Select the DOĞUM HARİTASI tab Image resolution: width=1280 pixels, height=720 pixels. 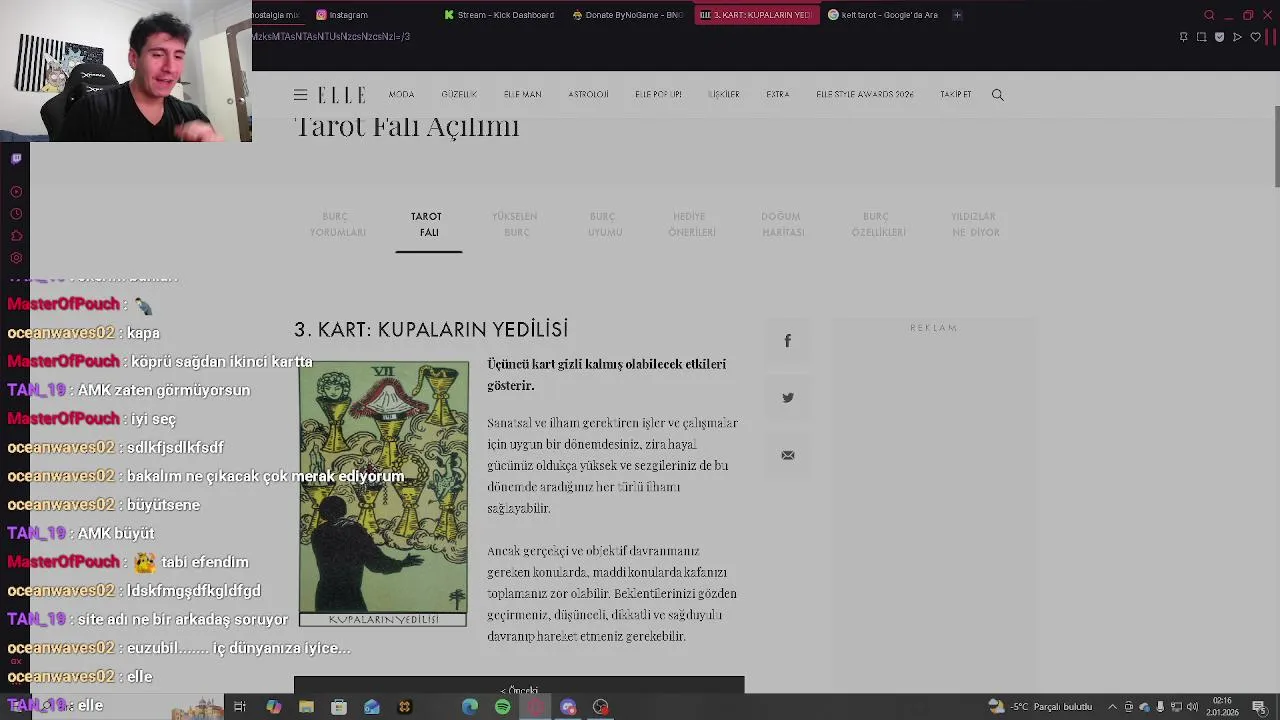[x=782, y=224]
